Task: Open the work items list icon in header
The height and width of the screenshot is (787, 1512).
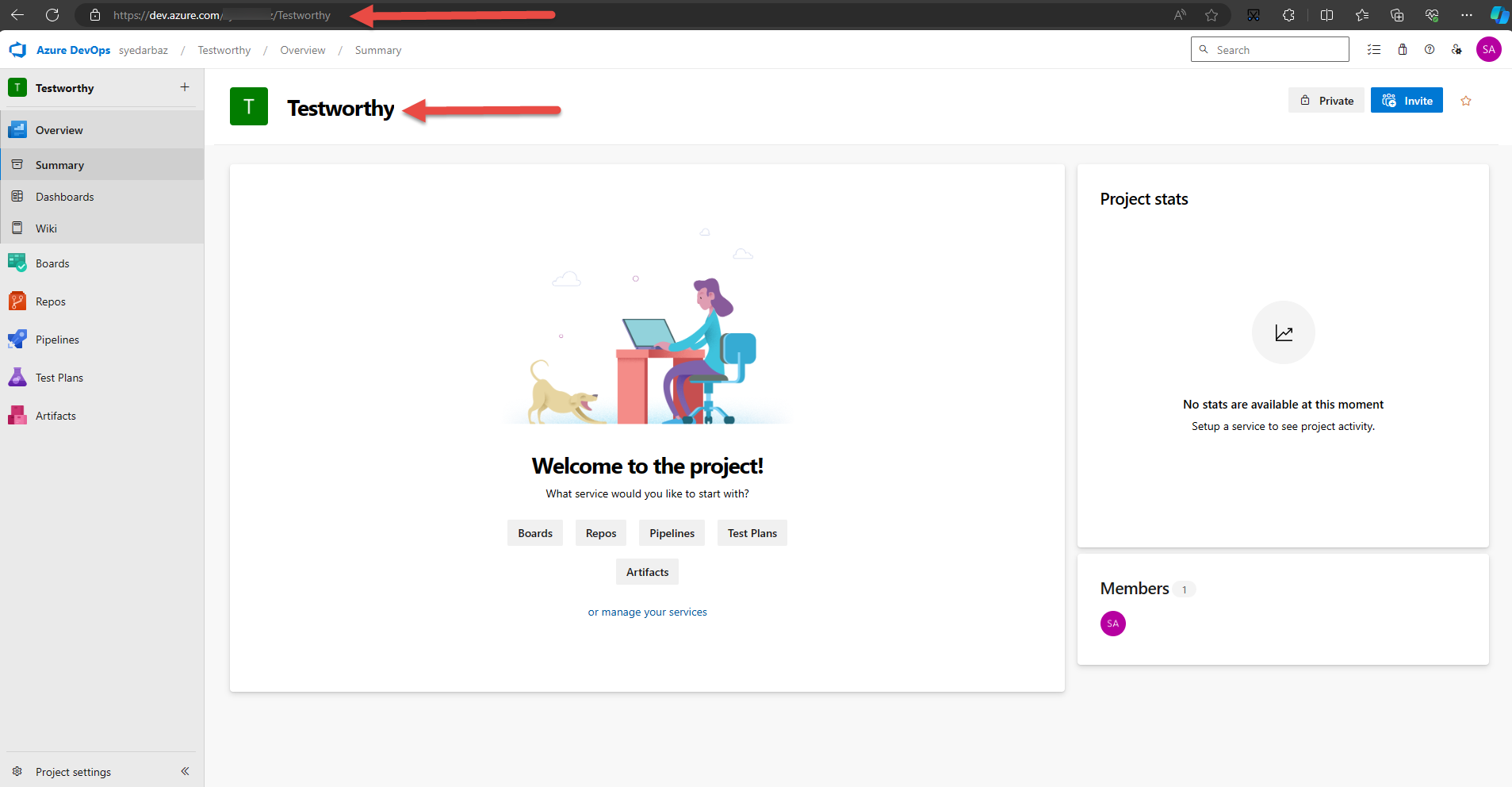Action: [1374, 50]
